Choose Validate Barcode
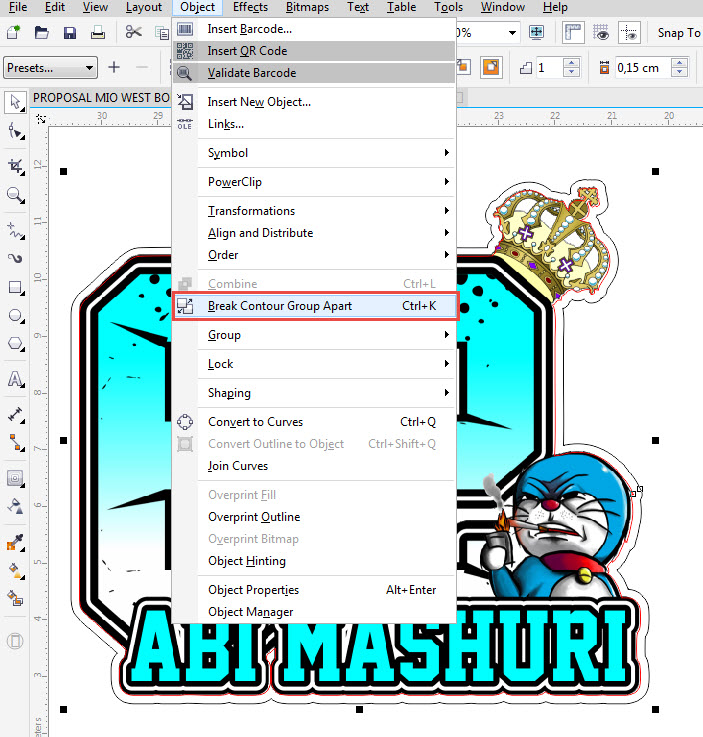Image resolution: width=703 pixels, height=737 pixels. (315, 73)
